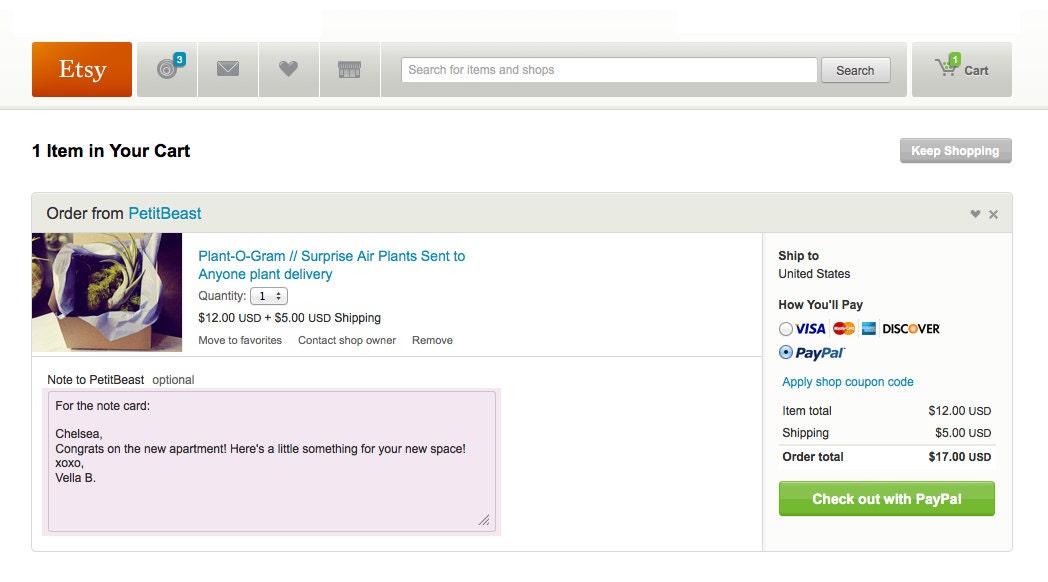
Task: Click the Plant-O-Gram product thumbnail
Action: [107, 292]
